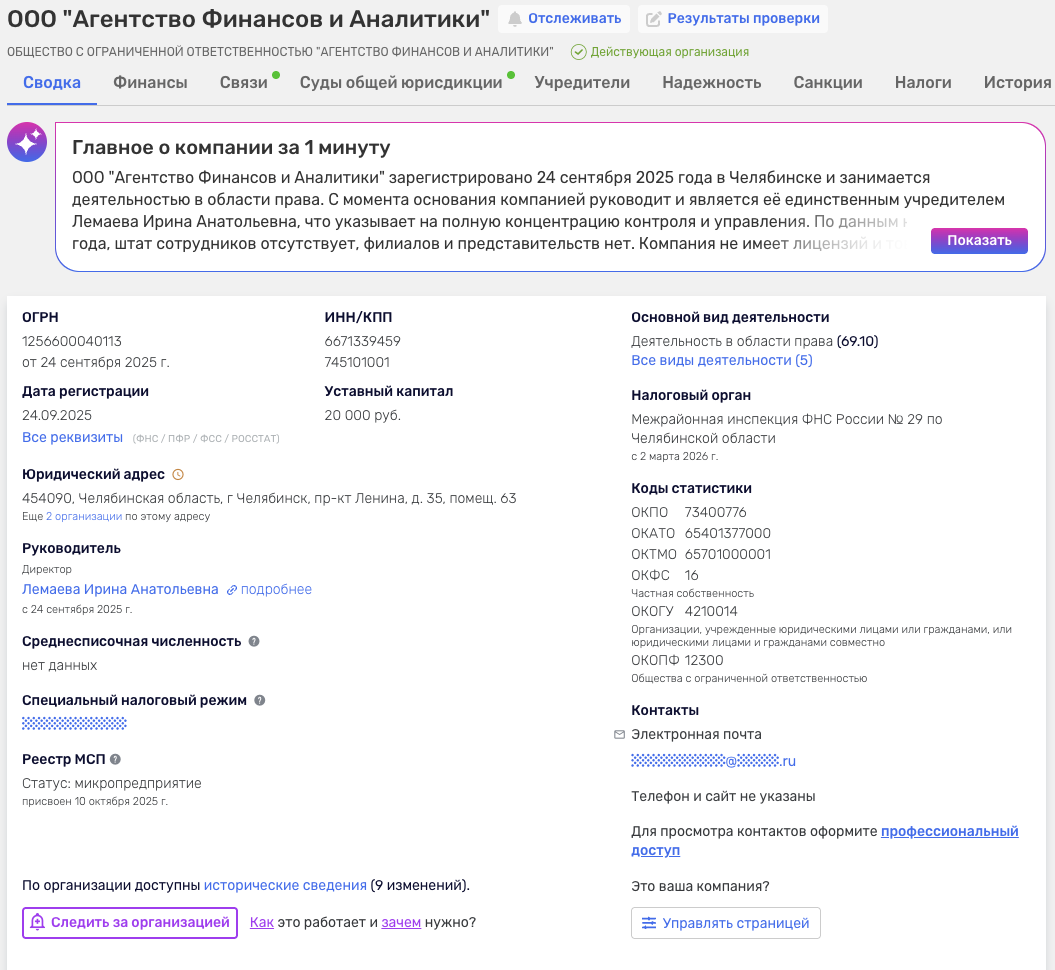The height and width of the screenshot is (970, 1055).
Task: Open Суды общей юрисдикции tab
Action: tap(401, 83)
